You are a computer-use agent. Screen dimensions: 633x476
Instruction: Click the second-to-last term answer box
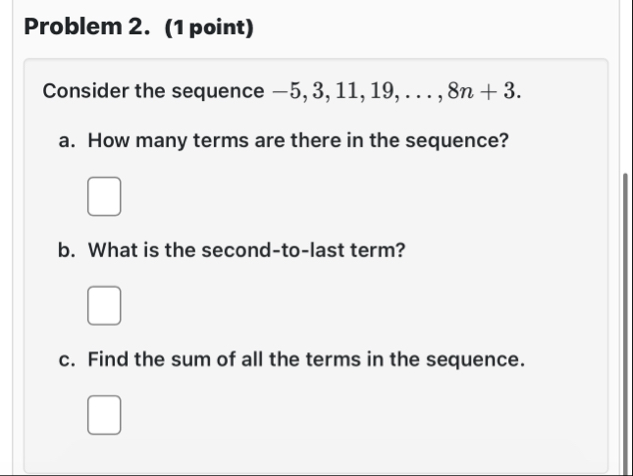[104, 306]
